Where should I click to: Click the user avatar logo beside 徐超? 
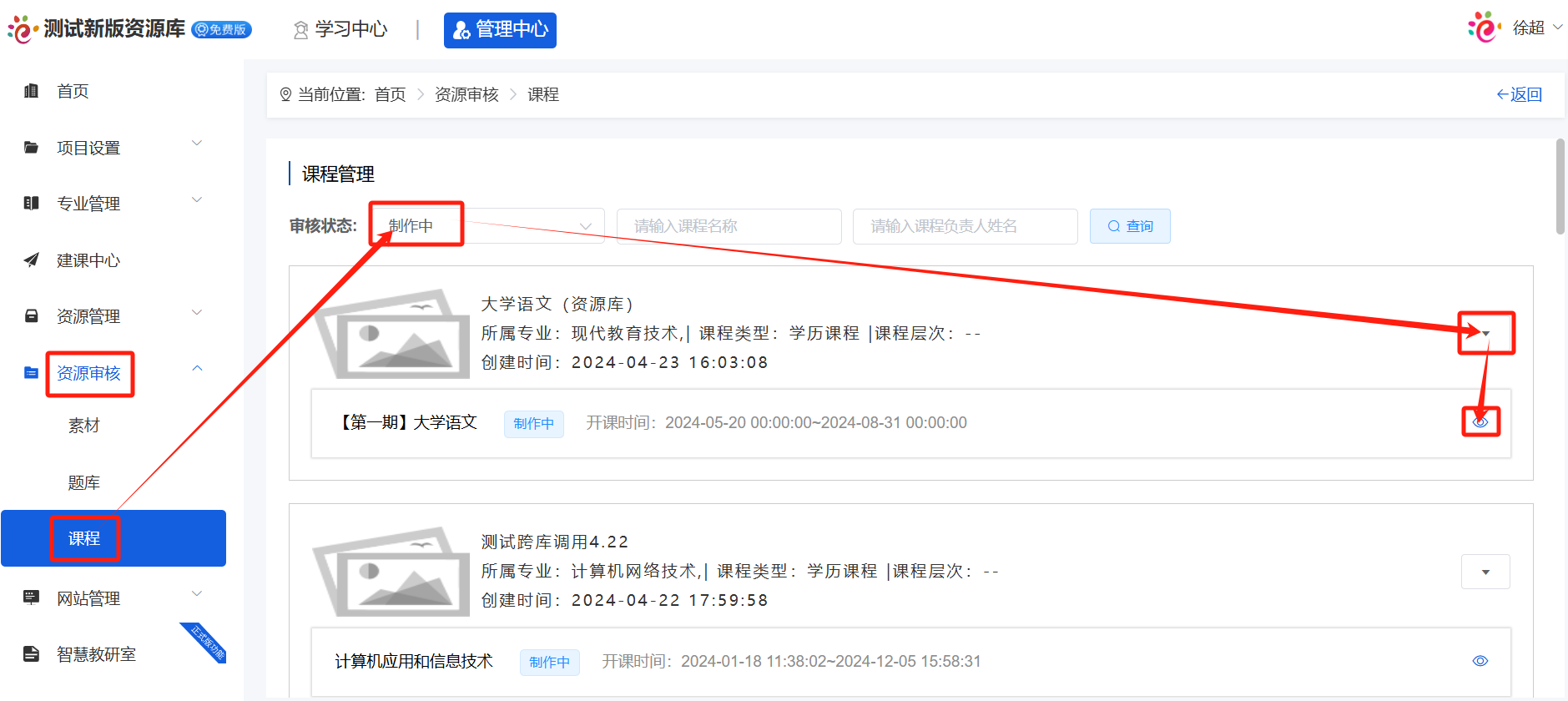[1485, 28]
